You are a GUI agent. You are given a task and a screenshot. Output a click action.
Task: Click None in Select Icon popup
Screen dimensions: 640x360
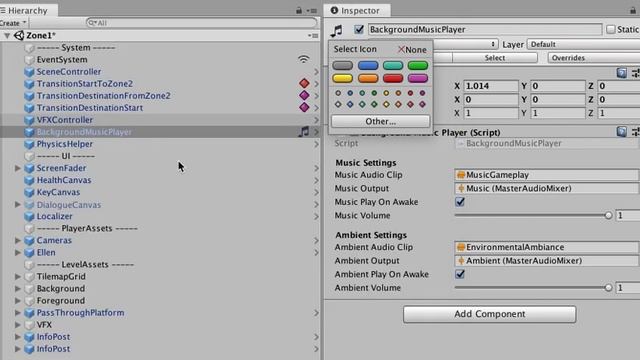point(412,49)
